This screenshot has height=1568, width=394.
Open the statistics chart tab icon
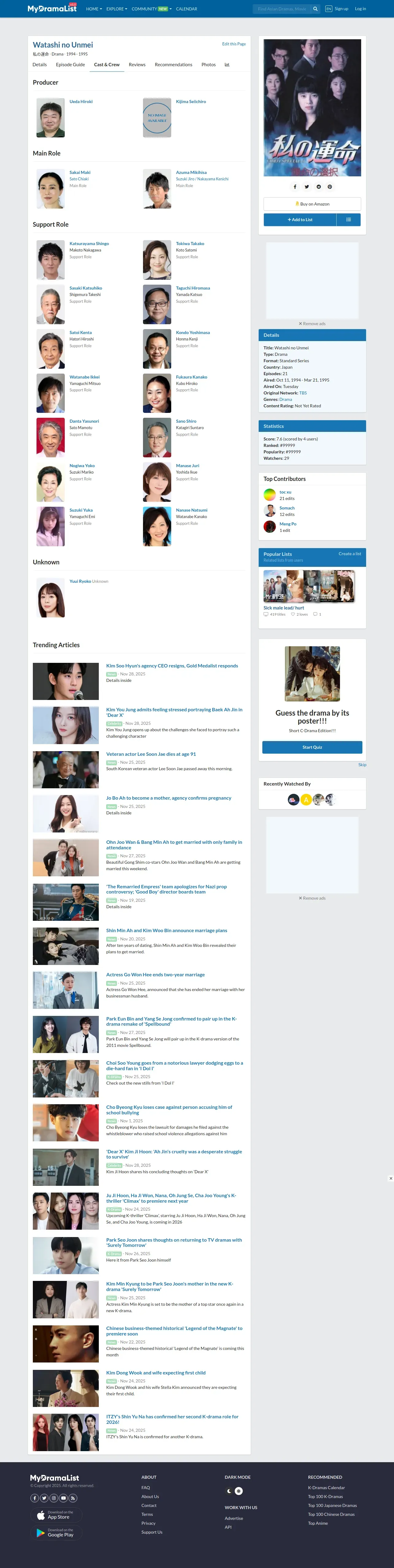tap(227, 64)
